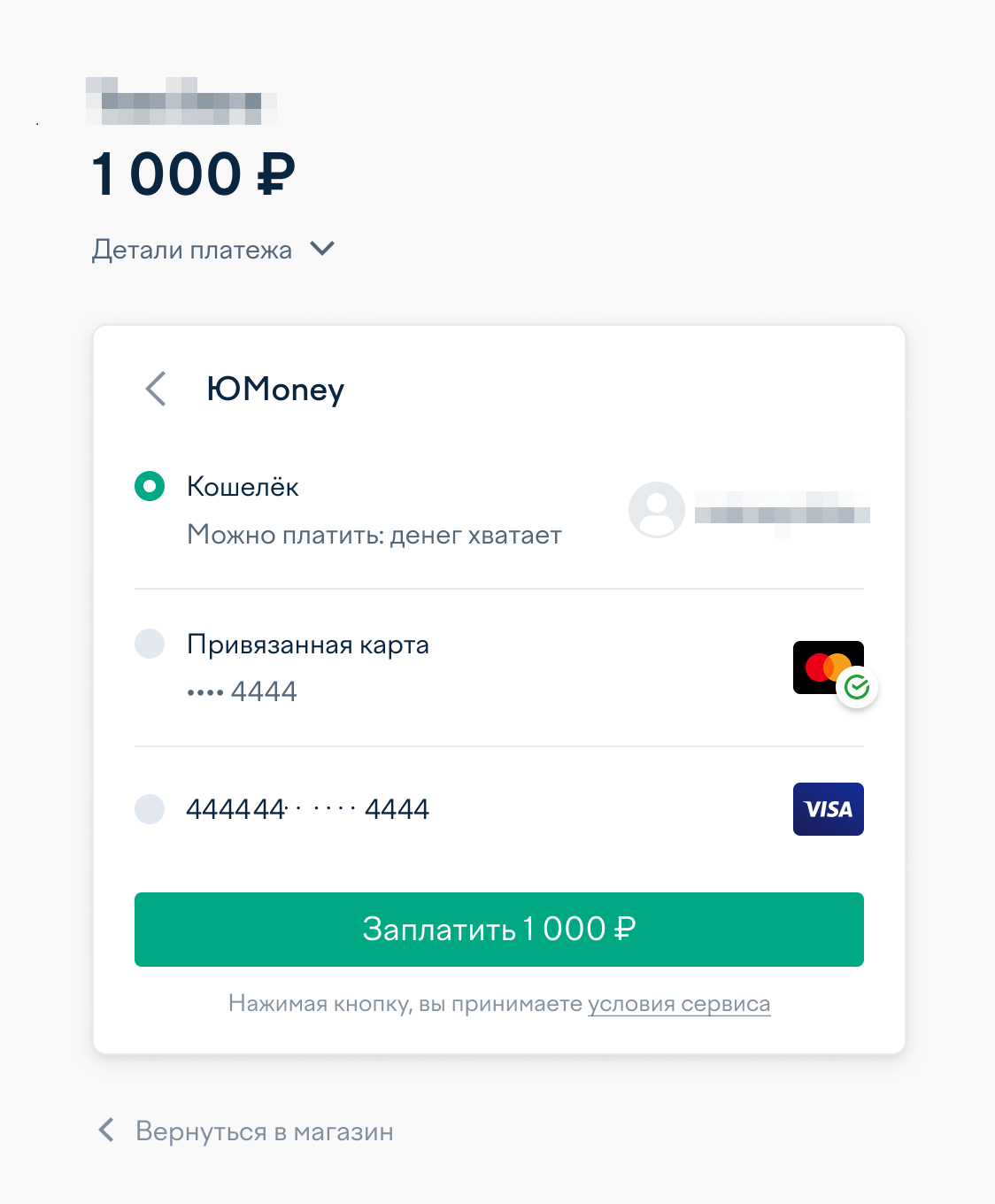Click the back arrow beside ЮMoney title
The width and height of the screenshot is (995, 1204).
156,389
